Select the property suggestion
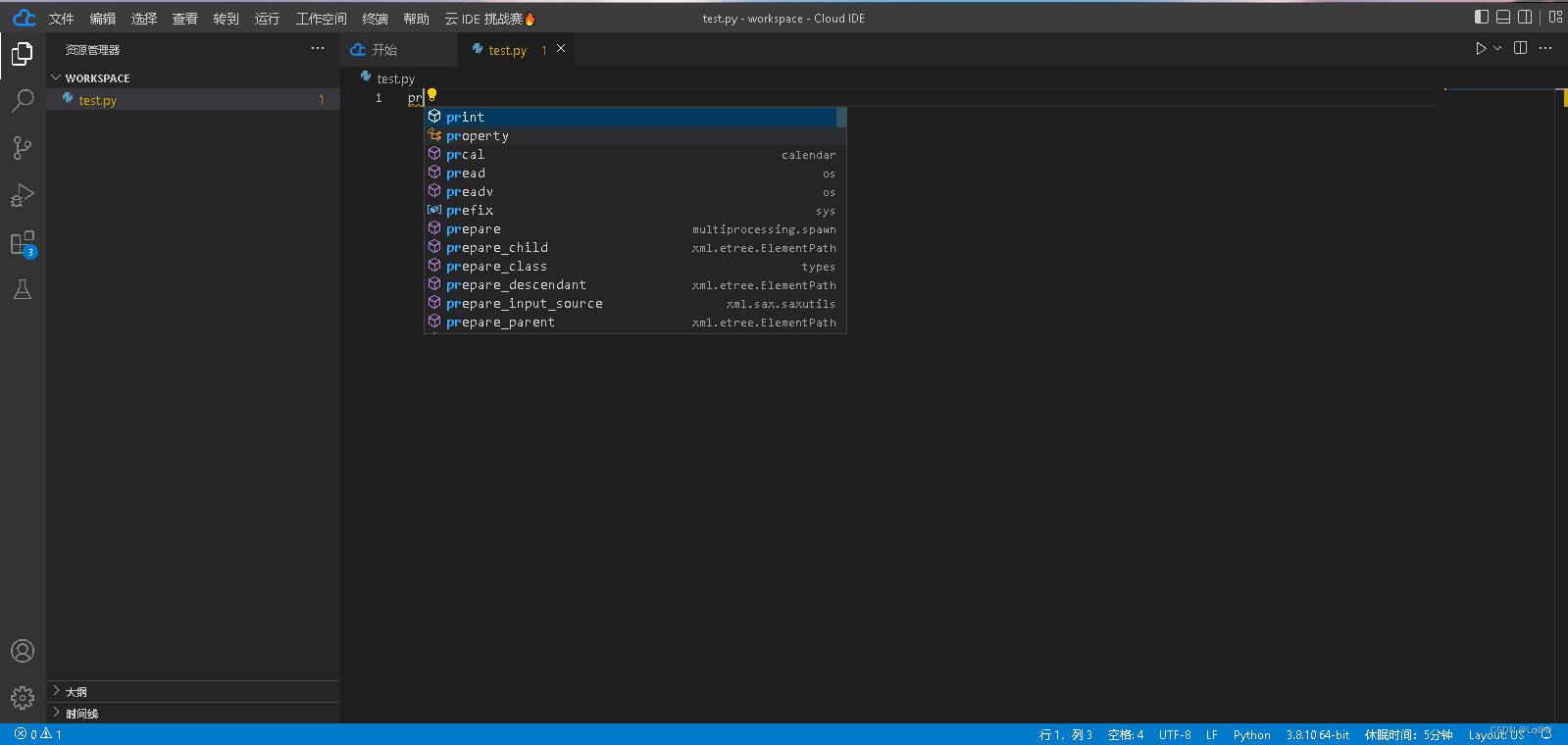1568x745 pixels. pyautogui.click(x=634, y=135)
